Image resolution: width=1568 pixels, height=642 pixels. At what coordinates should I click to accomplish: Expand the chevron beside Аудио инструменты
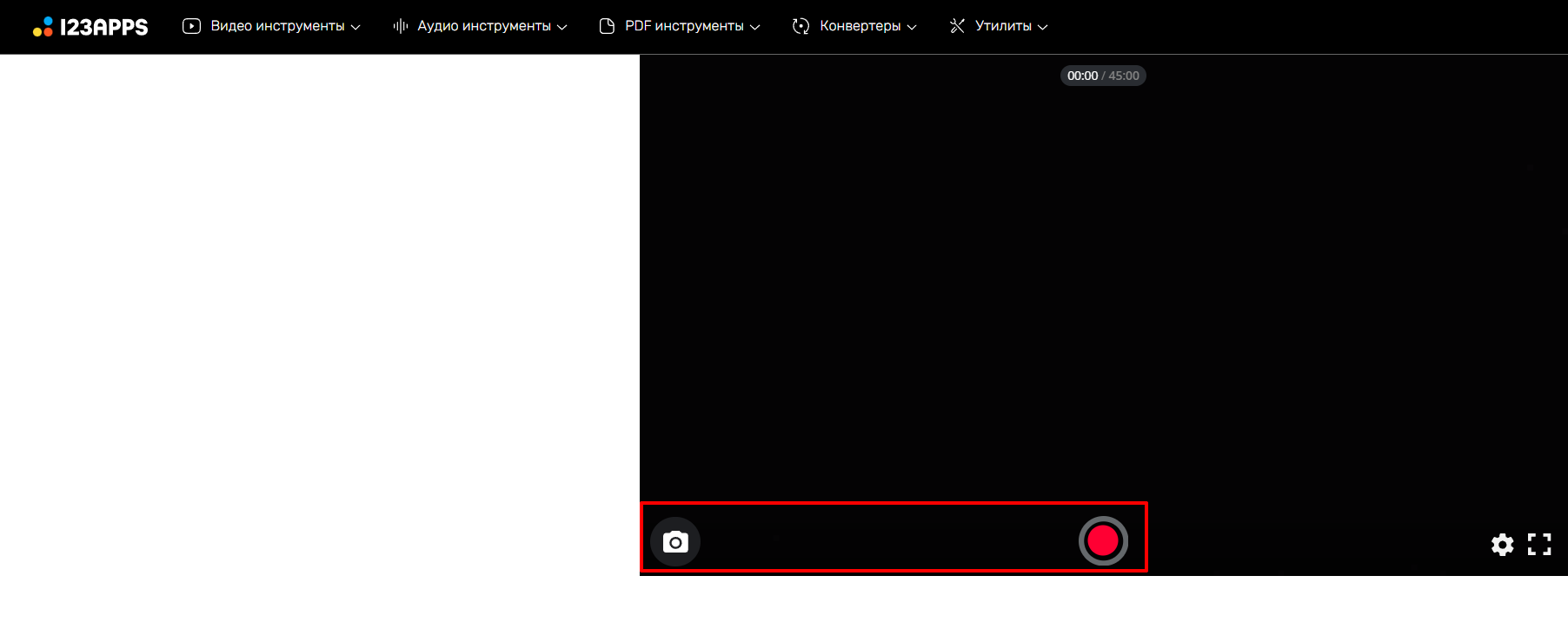tap(562, 27)
